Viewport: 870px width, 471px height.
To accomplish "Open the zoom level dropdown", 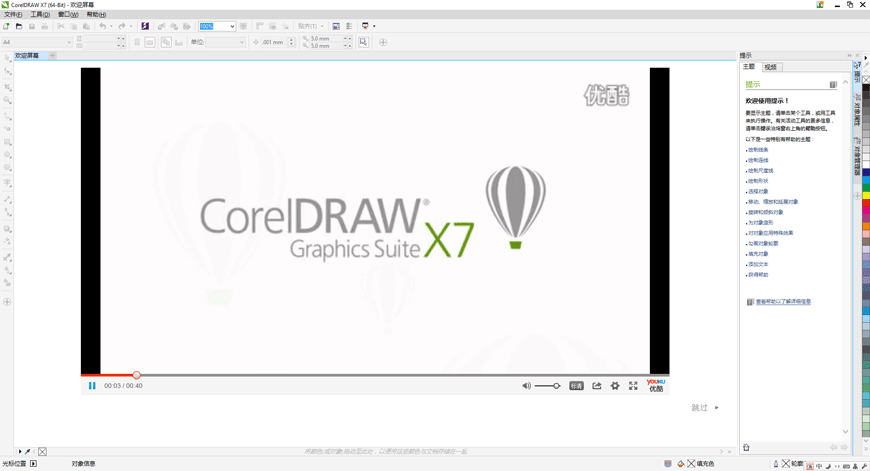I will pos(232,26).
